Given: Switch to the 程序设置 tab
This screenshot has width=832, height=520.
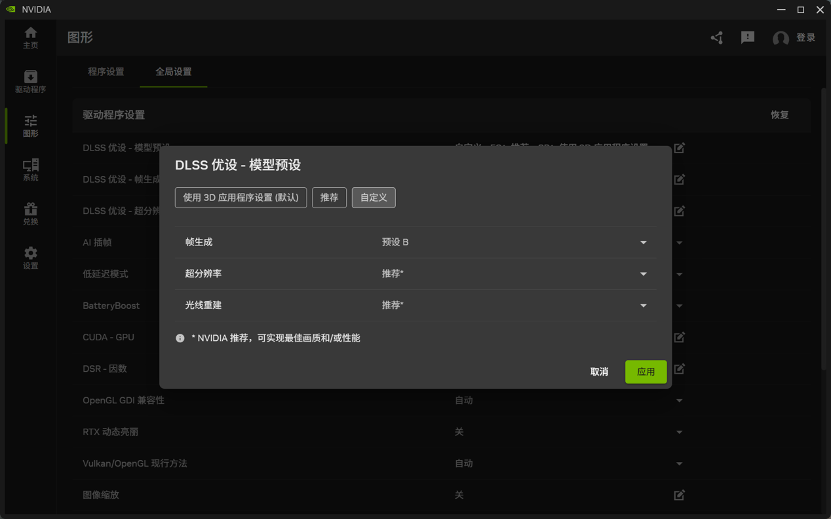Looking at the screenshot, I should (x=106, y=72).
